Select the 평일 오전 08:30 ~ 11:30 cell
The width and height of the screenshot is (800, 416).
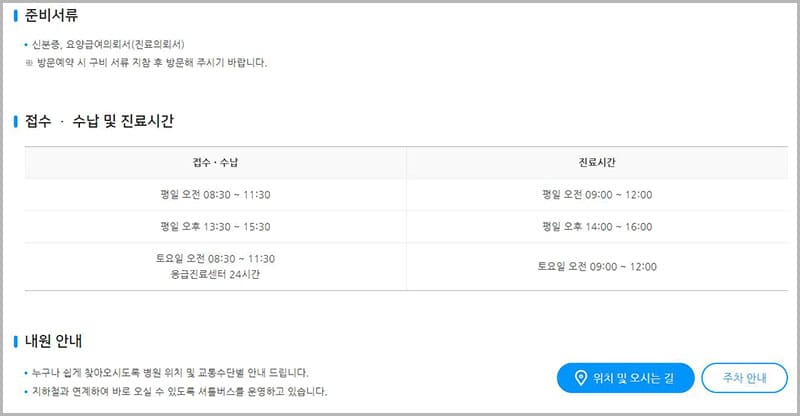215,195
